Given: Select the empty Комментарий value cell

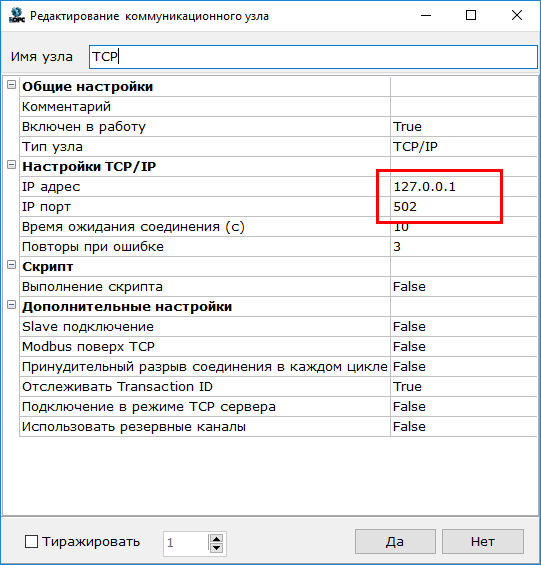Looking at the screenshot, I should click(x=464, y=107).
